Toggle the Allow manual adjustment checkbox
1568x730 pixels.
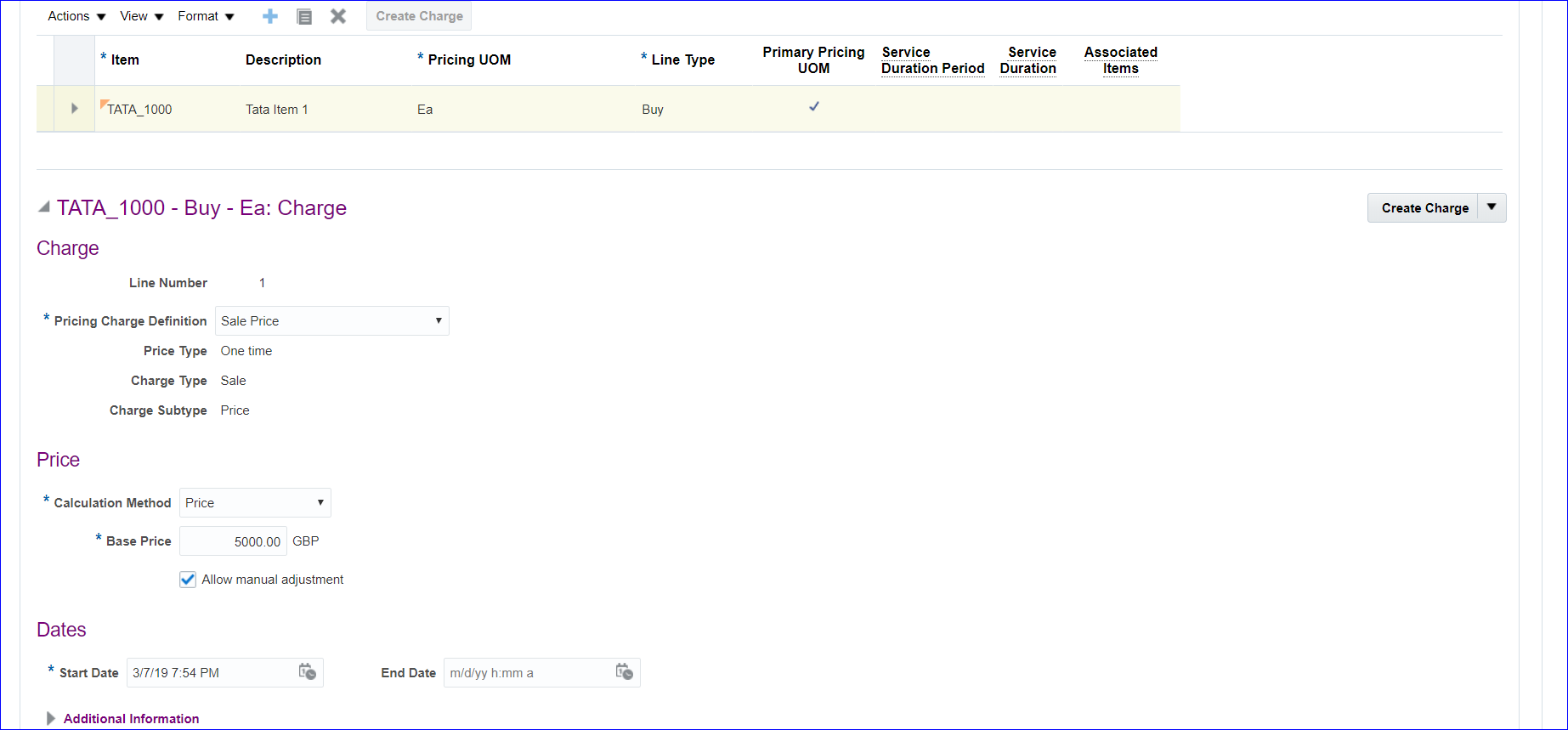188,580
